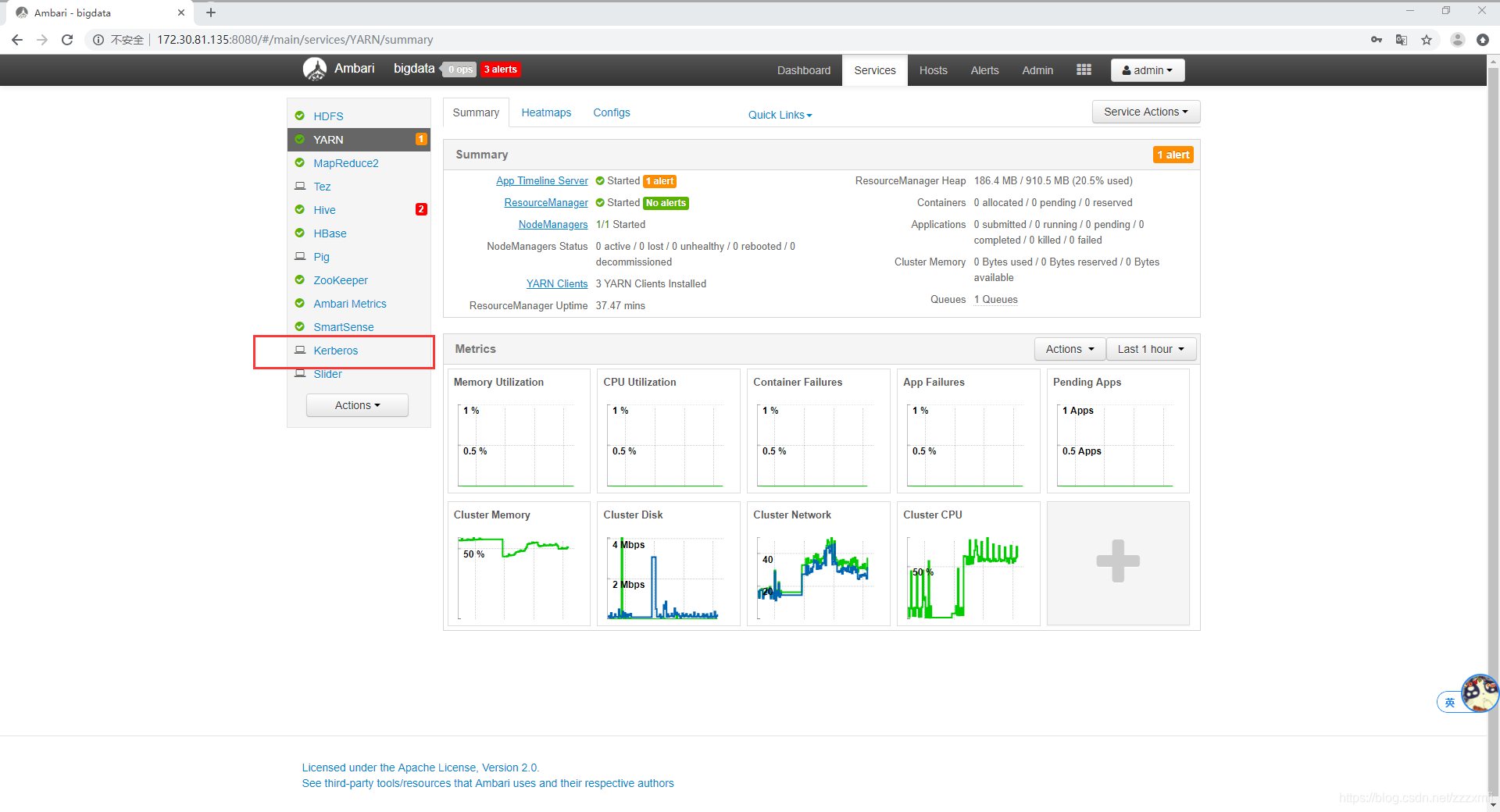Open ResourceManager link
This screenshot has height=812, width=1500.
coord(546,202)
